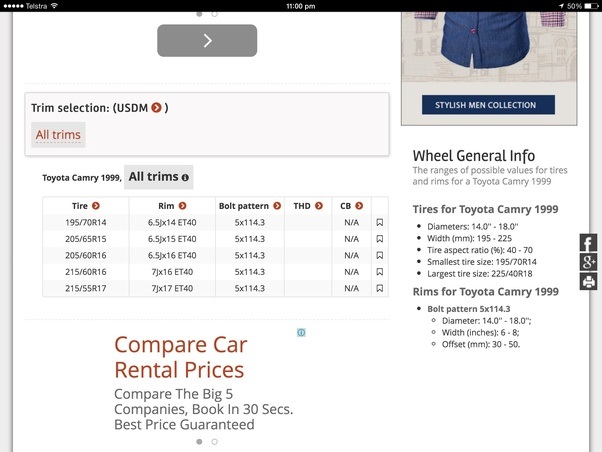Image resolution: width=602 pixels, height=452 pixels.
Task: Bookmark the 195/70R14 tire row
Action: [380, 222]
